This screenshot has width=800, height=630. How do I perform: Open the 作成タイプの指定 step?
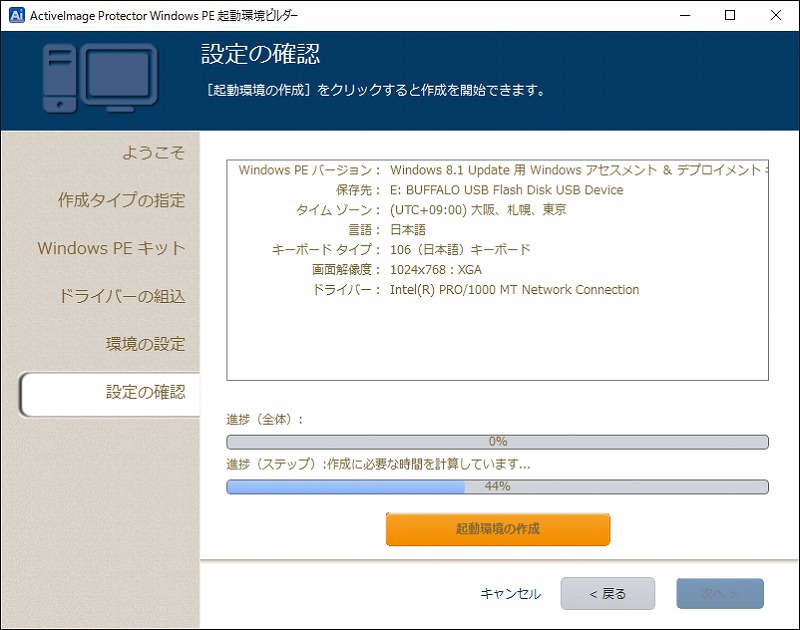coord(121,200)
